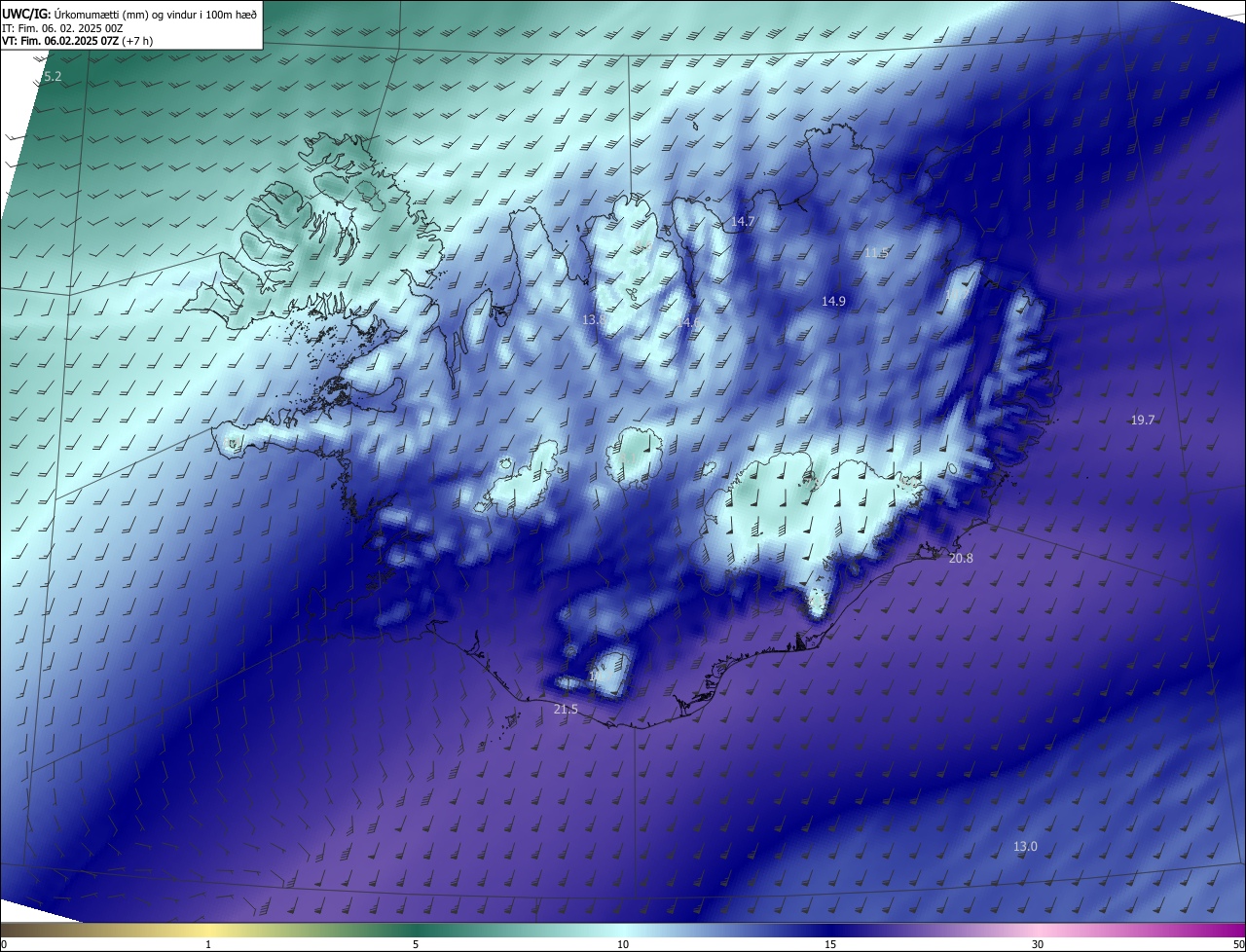Click the color scale tick labeled 1
Image resolution: width=1246 pixels, height=952 pixels.
(208, 944)
